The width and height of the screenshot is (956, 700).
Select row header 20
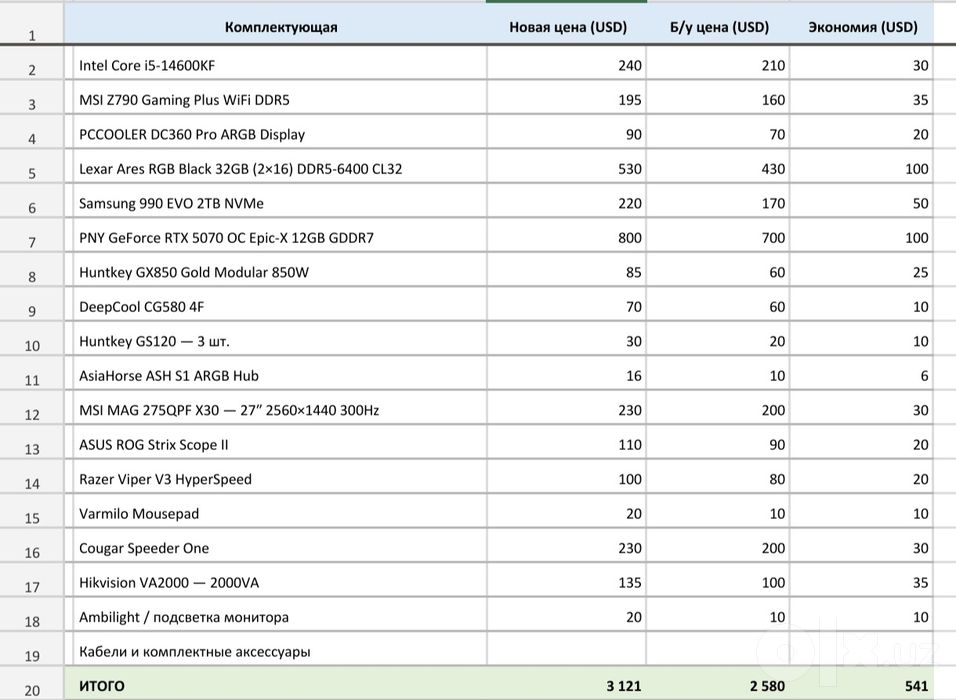pyautogui.click(x=32, y=685)
